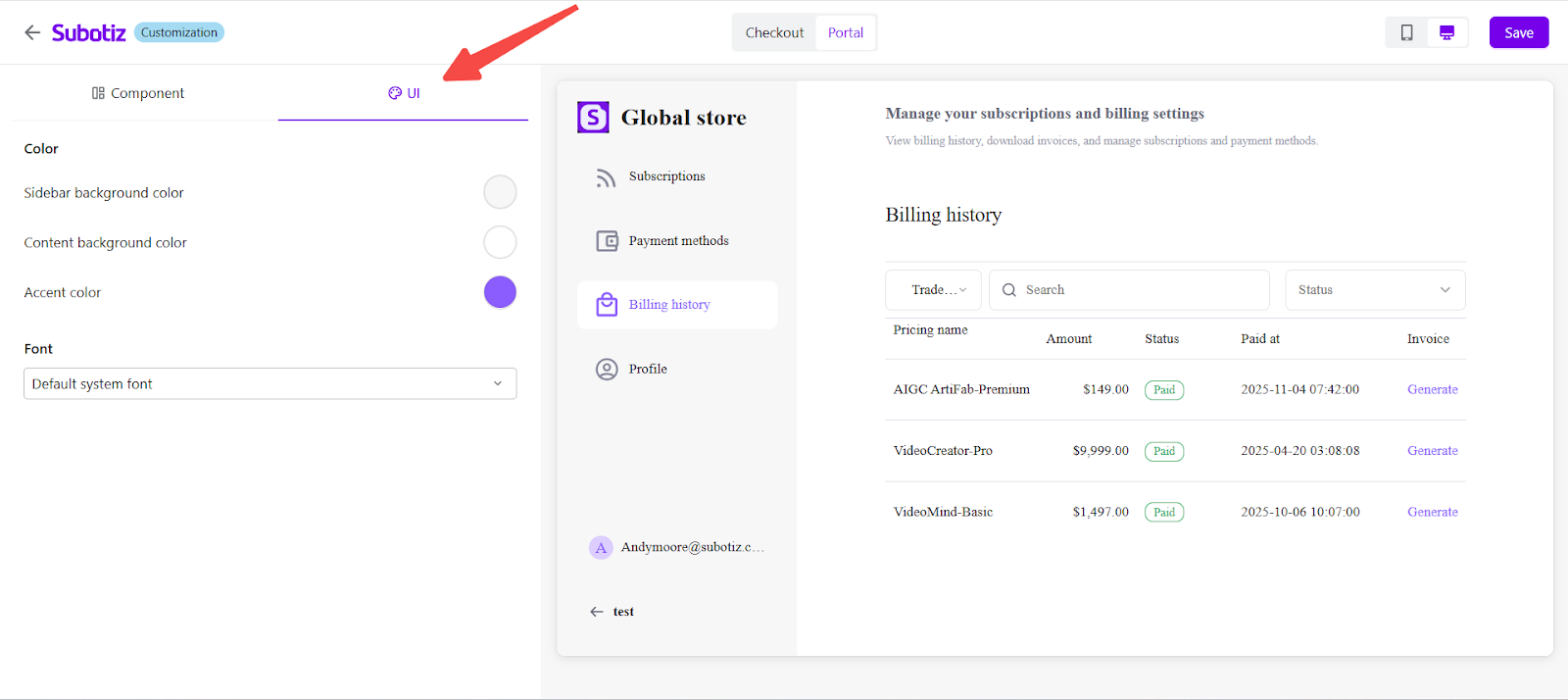Switch to mobile device preview
This screenshot has width=1568, height=700.
tap(1406, 32)
